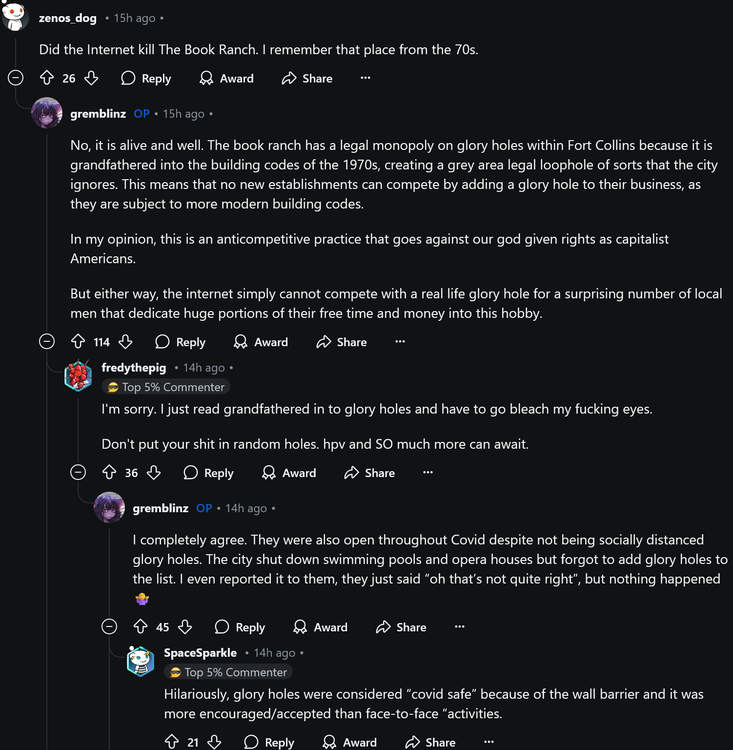
Task: Collapse zenos_dog's comment thread
Action: [15, 78]
